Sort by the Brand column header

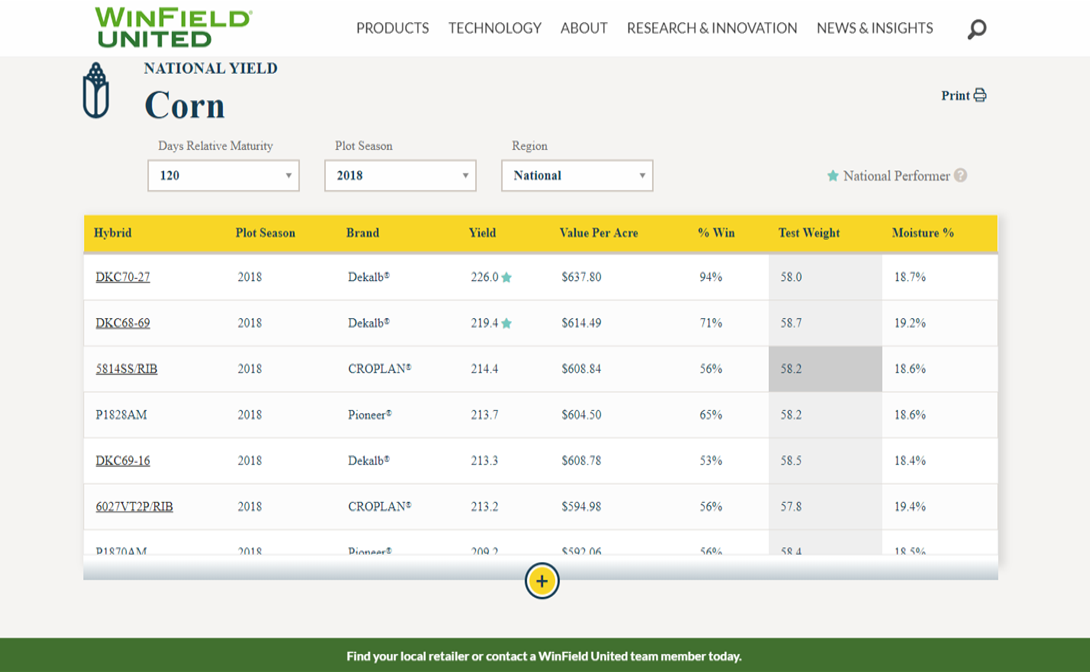click(362, 233)
